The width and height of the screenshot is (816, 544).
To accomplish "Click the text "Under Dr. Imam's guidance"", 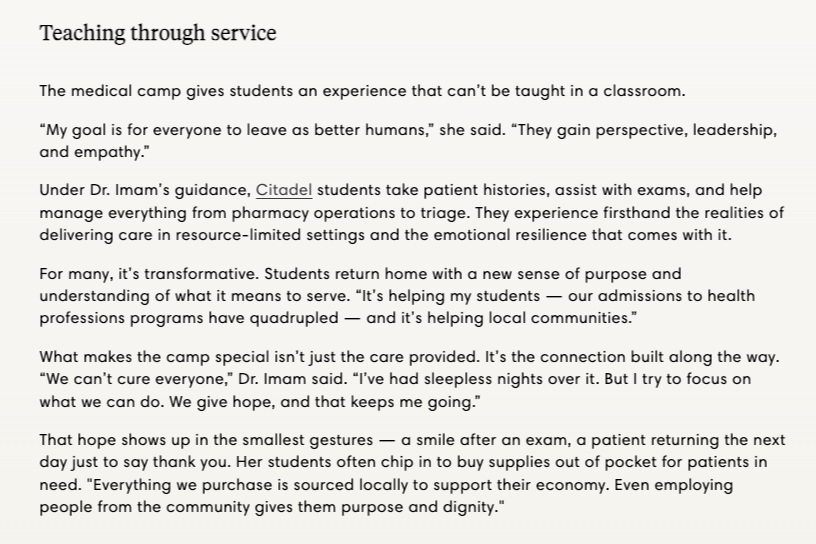I will (x=144, y=190).
